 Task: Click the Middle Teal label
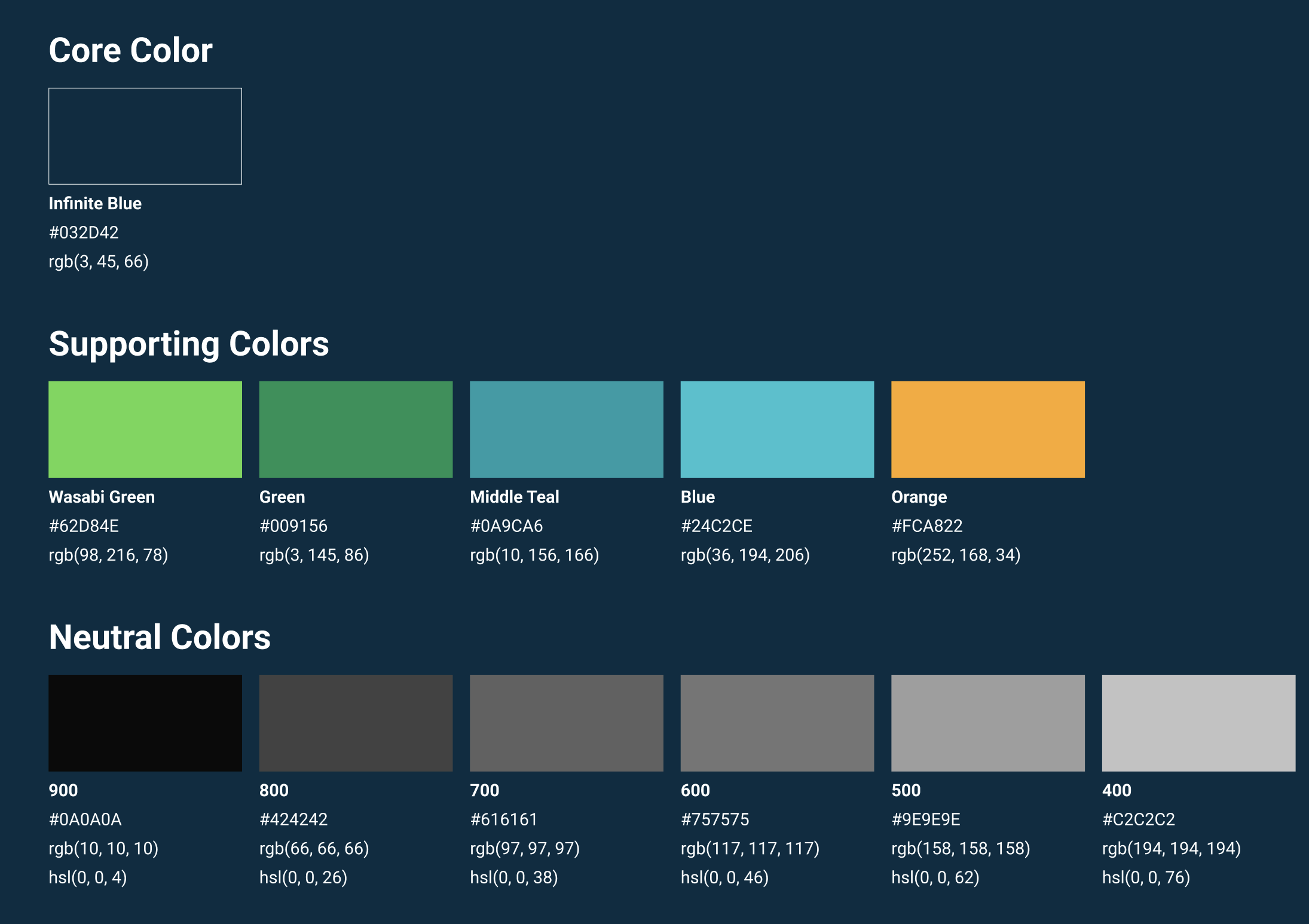515,497
